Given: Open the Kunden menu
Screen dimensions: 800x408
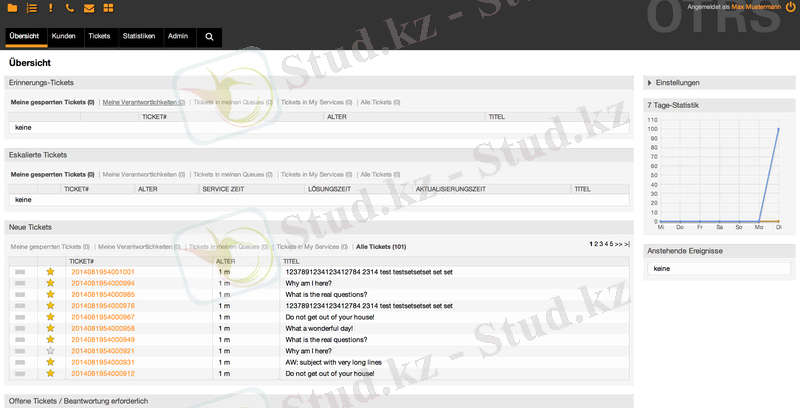Looking at the screenshot, I should point(64,37).
